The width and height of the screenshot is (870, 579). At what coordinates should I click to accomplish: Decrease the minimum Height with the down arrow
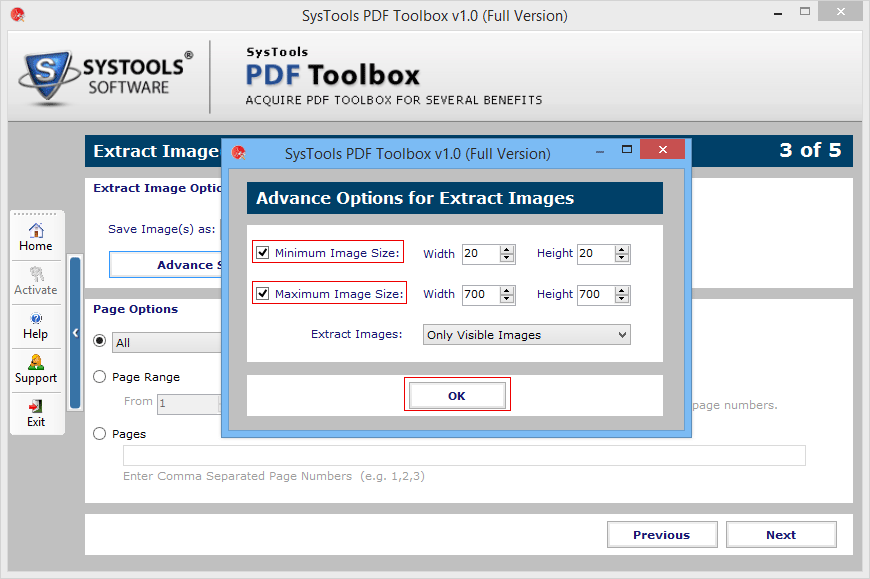click(x=622, y=258)
